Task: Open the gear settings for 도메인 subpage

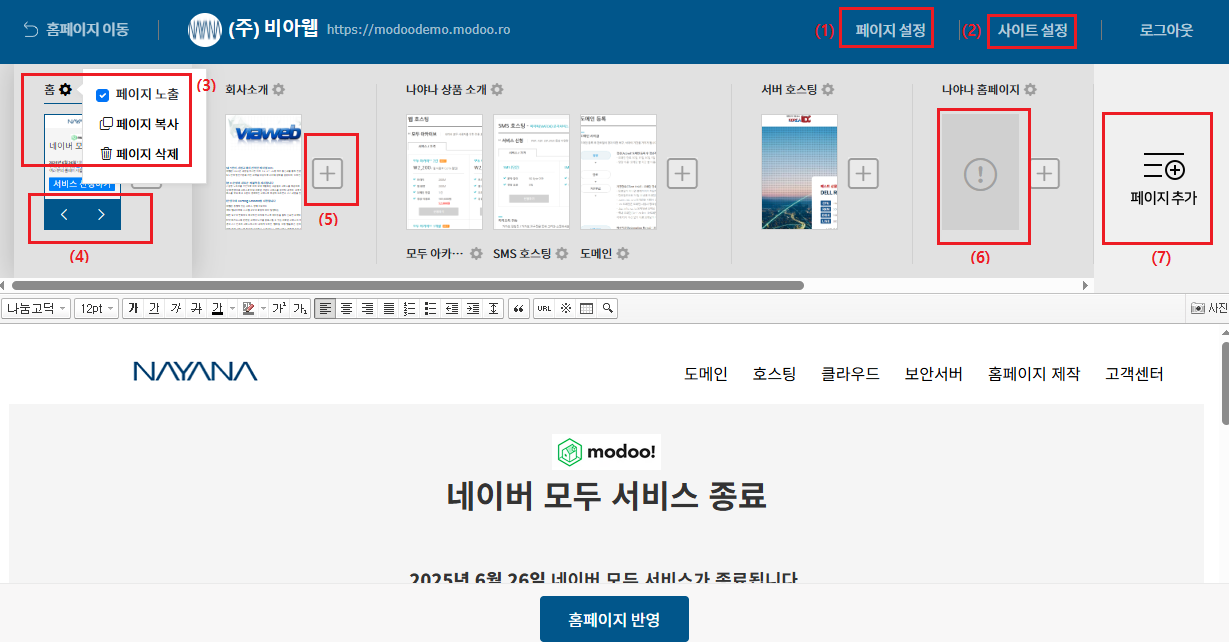Action: click(x=623, y=254)
